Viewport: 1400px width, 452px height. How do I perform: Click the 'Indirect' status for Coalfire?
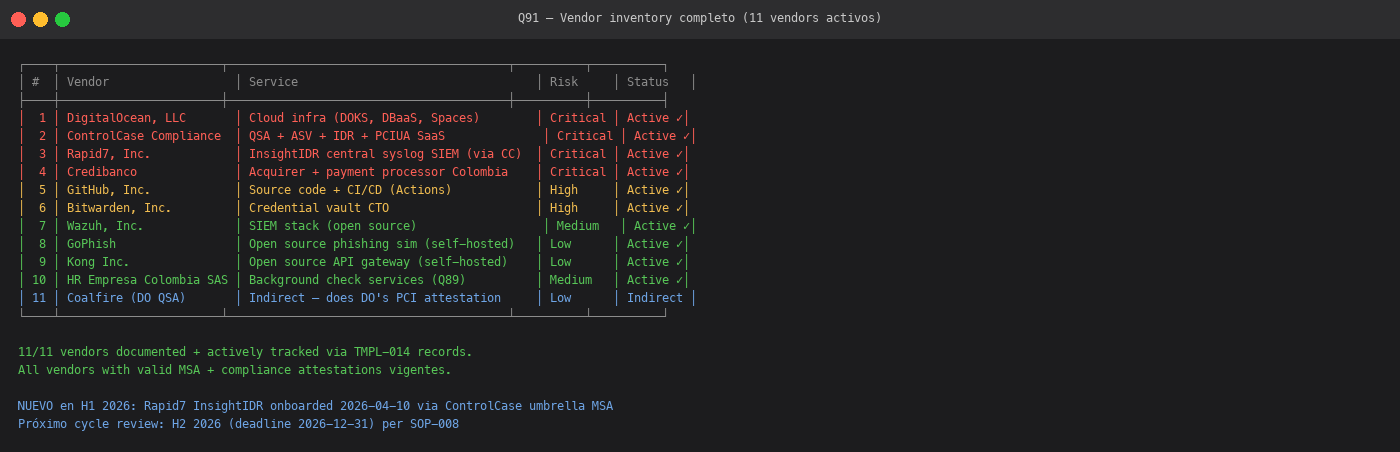click(655, 298)
